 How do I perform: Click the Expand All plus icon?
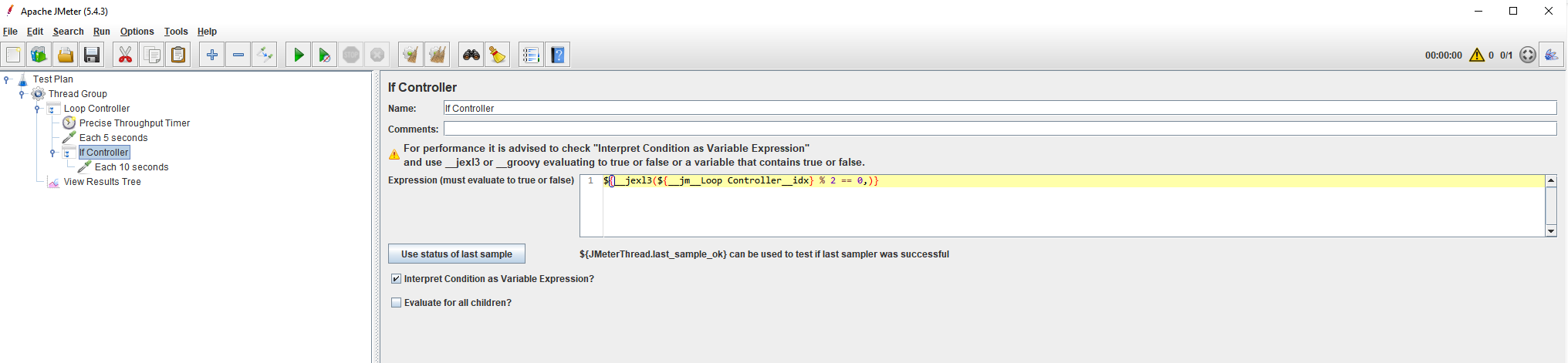[x=211, y=55]
